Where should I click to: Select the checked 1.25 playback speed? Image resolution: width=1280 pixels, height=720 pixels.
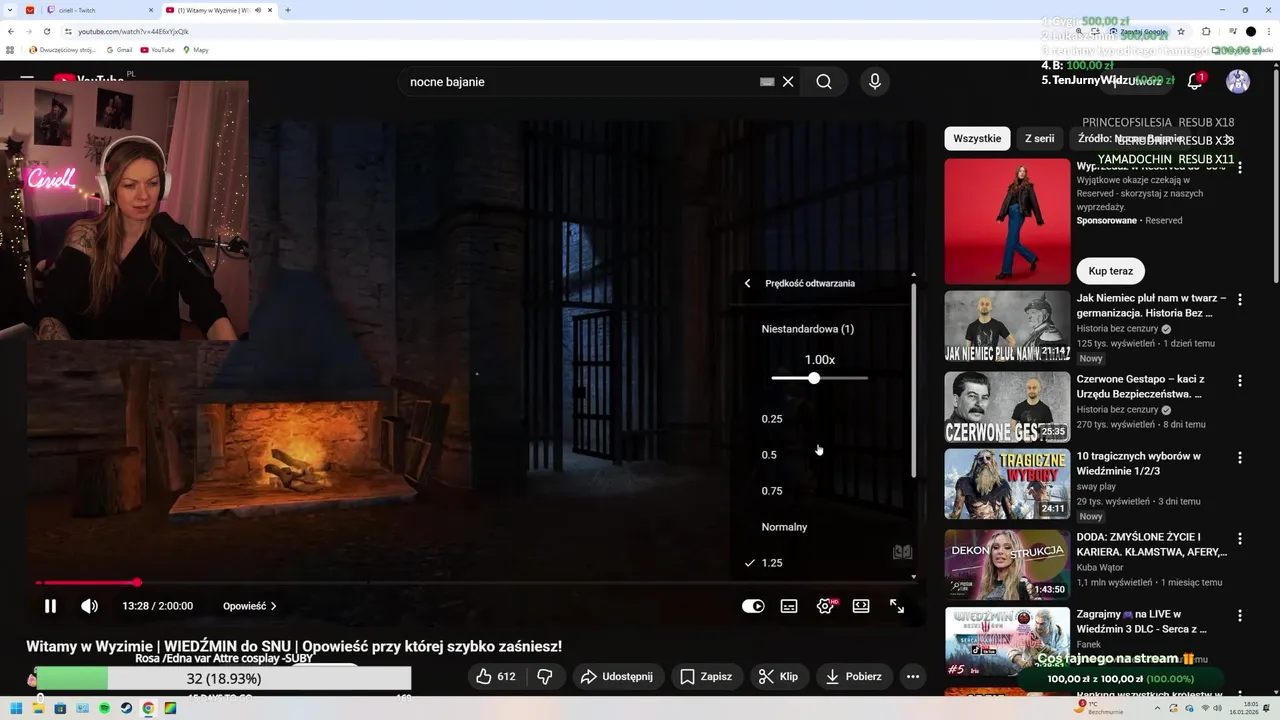tap(772, 563)
